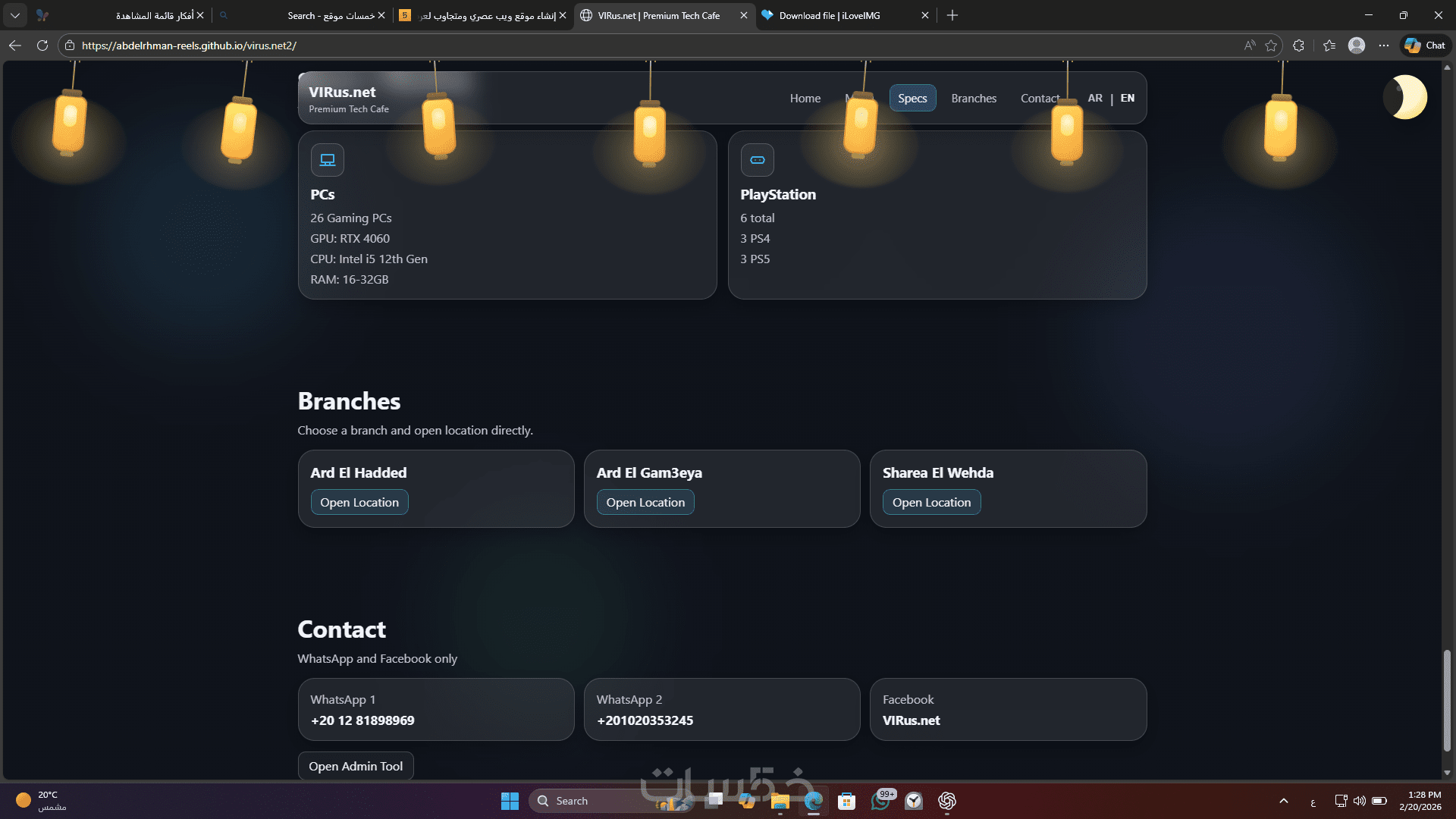This screenshot has height=819, width=1456.
Task: Expand the tab actions dropdown arrow
Action: (x=15, y=15)
